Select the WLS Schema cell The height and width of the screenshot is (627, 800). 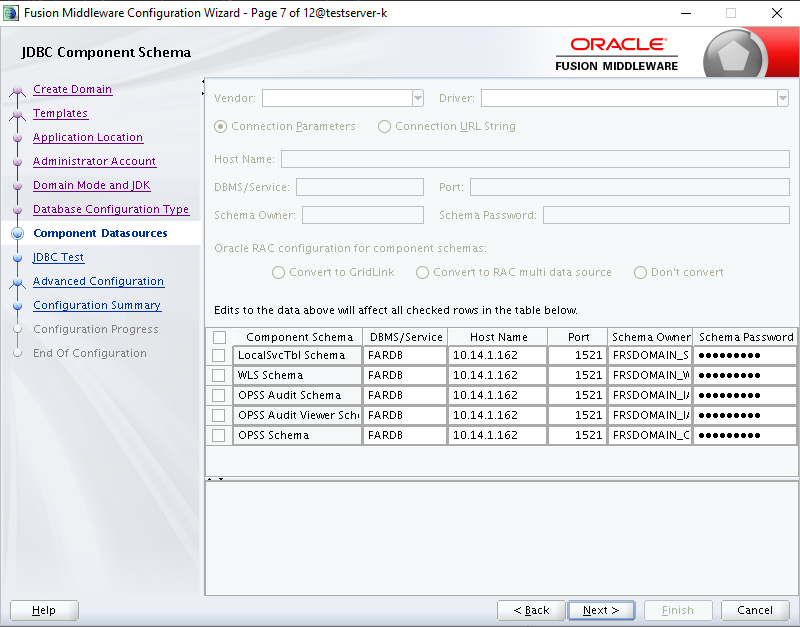[x=298, y=375]
